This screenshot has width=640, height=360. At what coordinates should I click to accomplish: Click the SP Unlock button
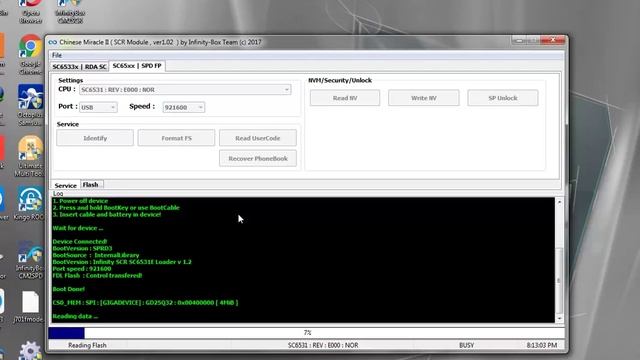pyautogui.click(x=503, y=98)
